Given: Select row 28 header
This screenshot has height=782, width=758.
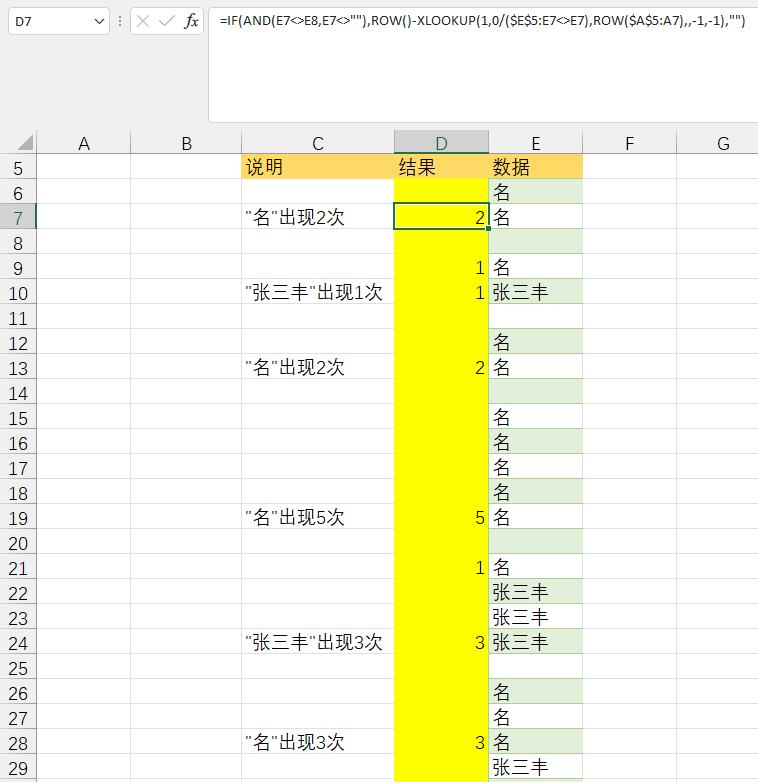Looking at the screenshot, I should coord(18,742).
